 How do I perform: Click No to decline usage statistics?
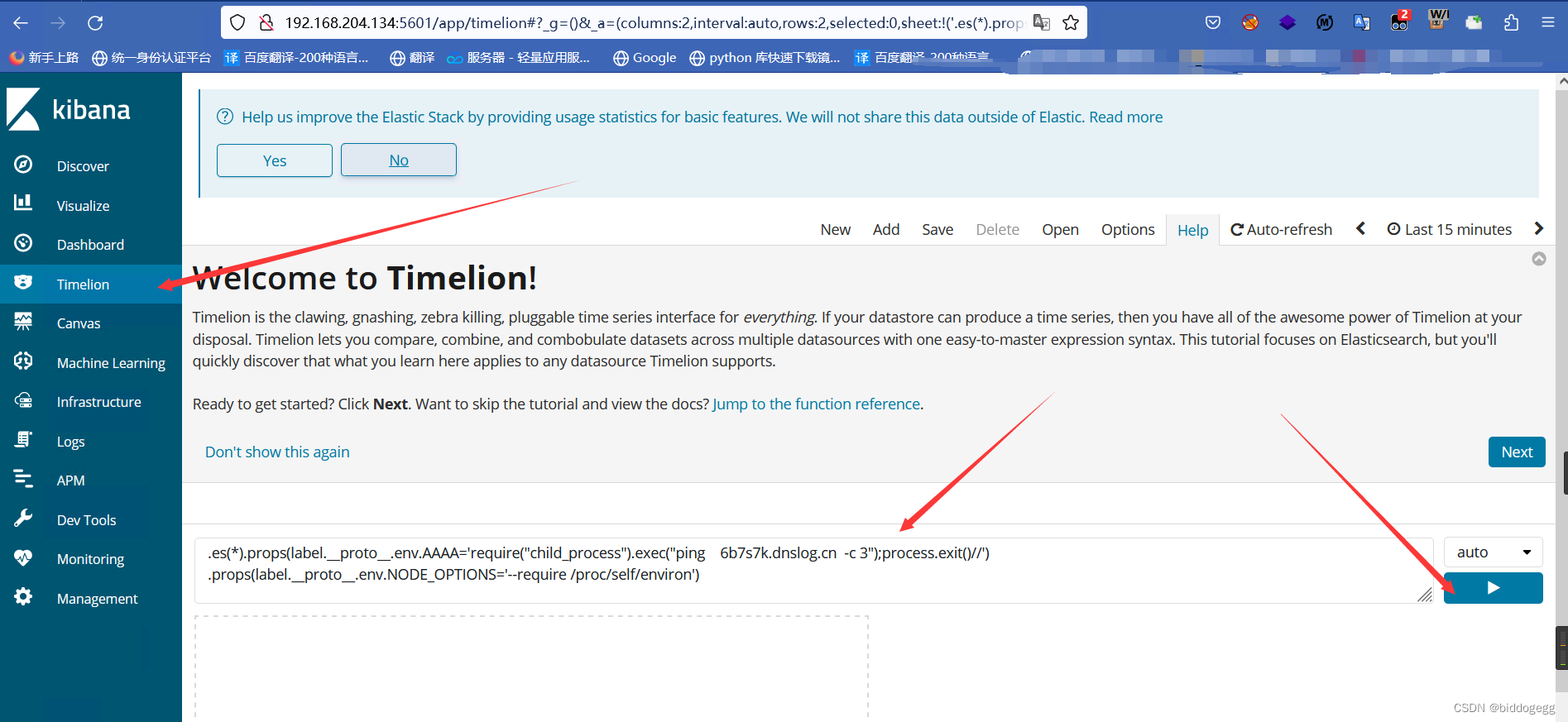(399, 160)
